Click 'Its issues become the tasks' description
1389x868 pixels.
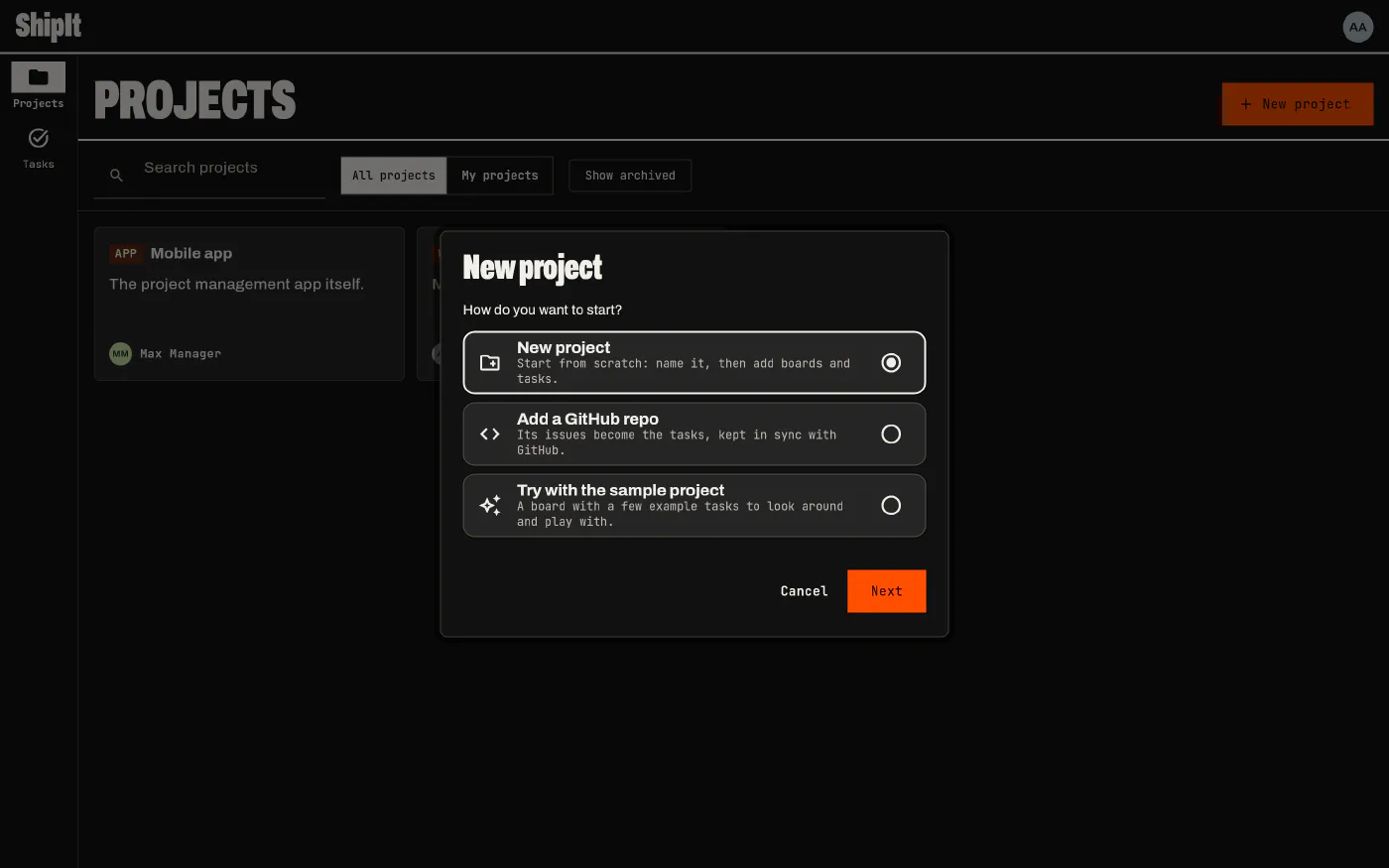coord(677,442)
